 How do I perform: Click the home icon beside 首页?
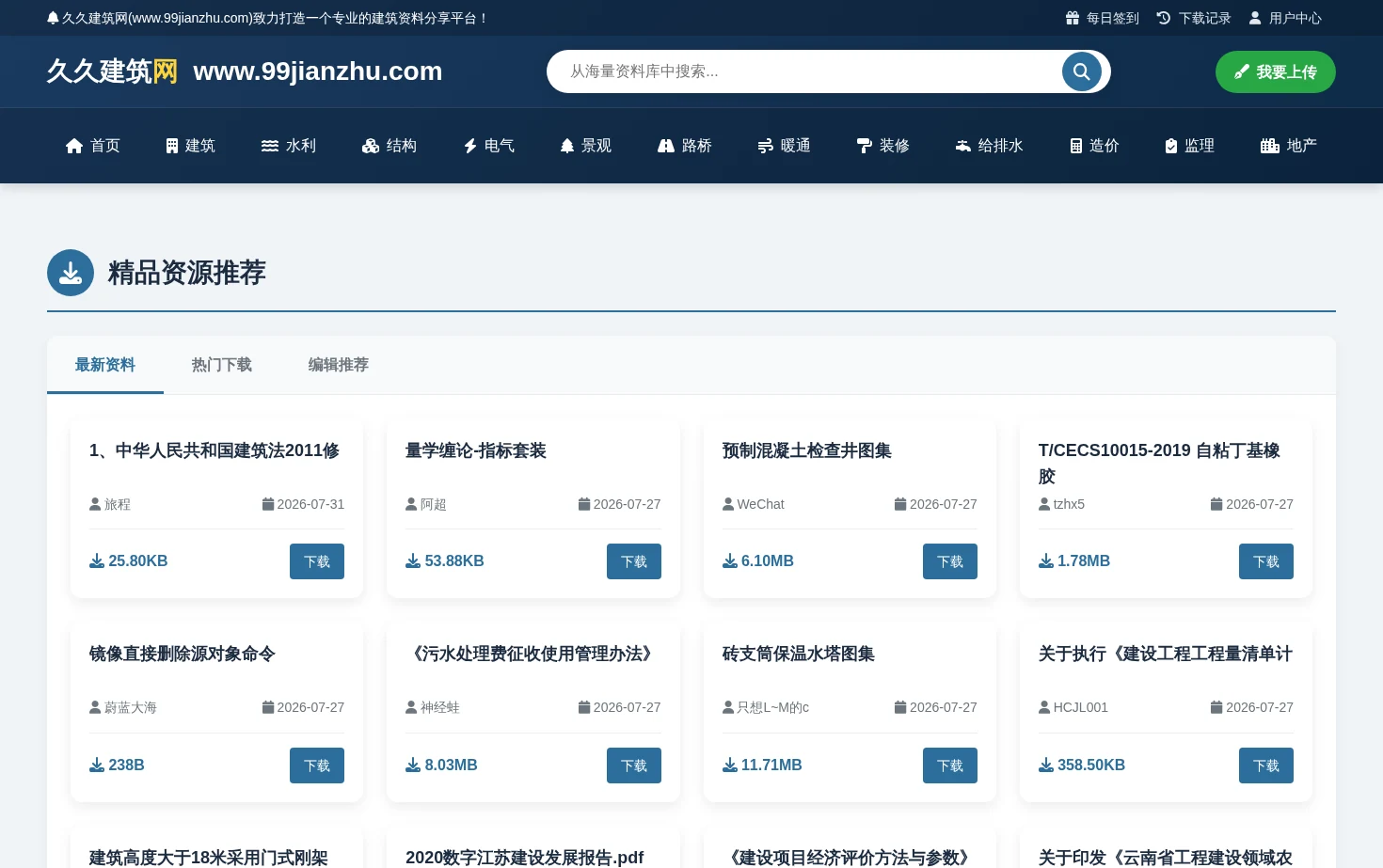(74, 146)
